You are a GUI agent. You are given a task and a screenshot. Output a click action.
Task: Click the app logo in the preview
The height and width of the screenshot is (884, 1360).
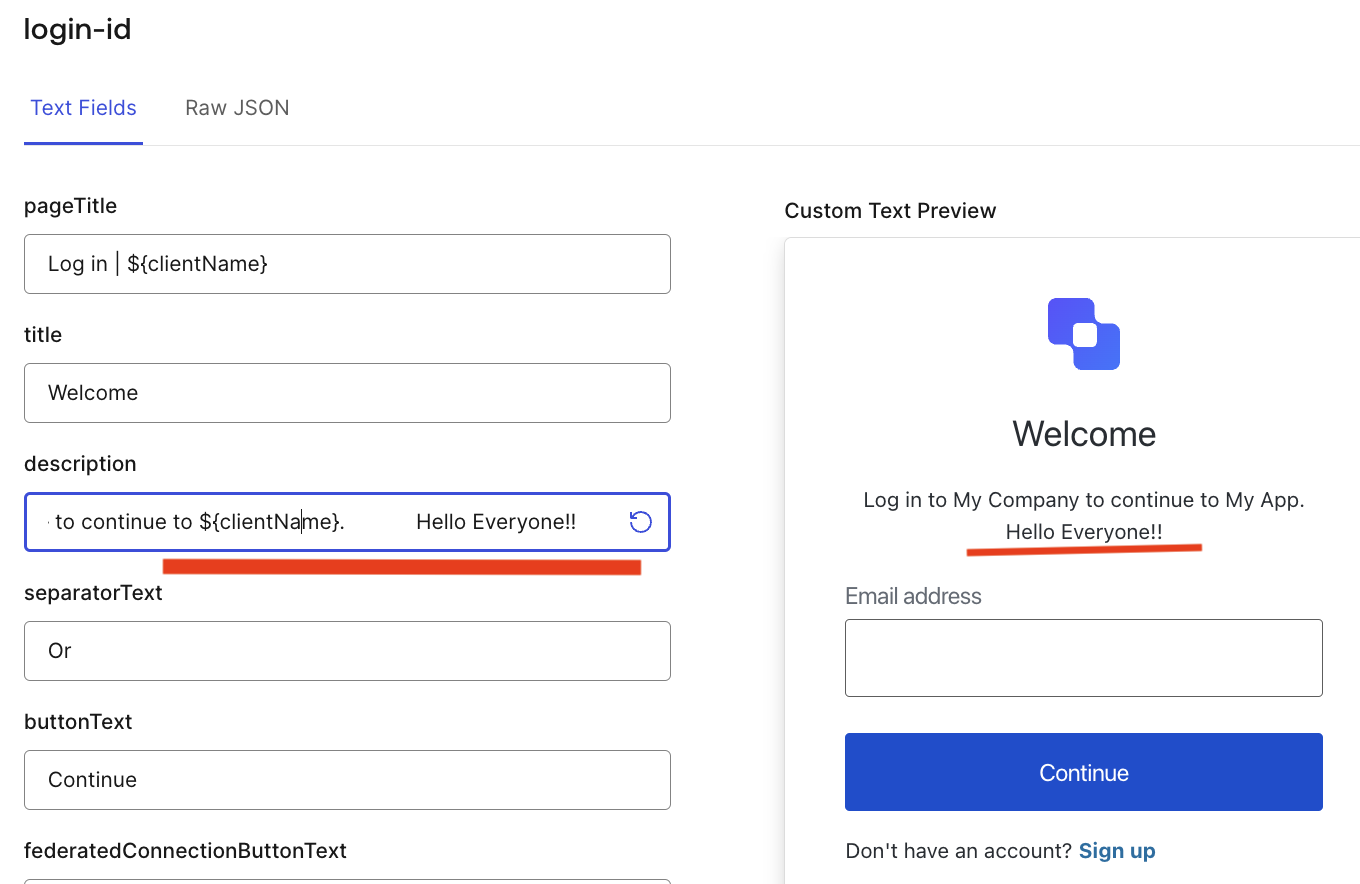coord(1084,334)
